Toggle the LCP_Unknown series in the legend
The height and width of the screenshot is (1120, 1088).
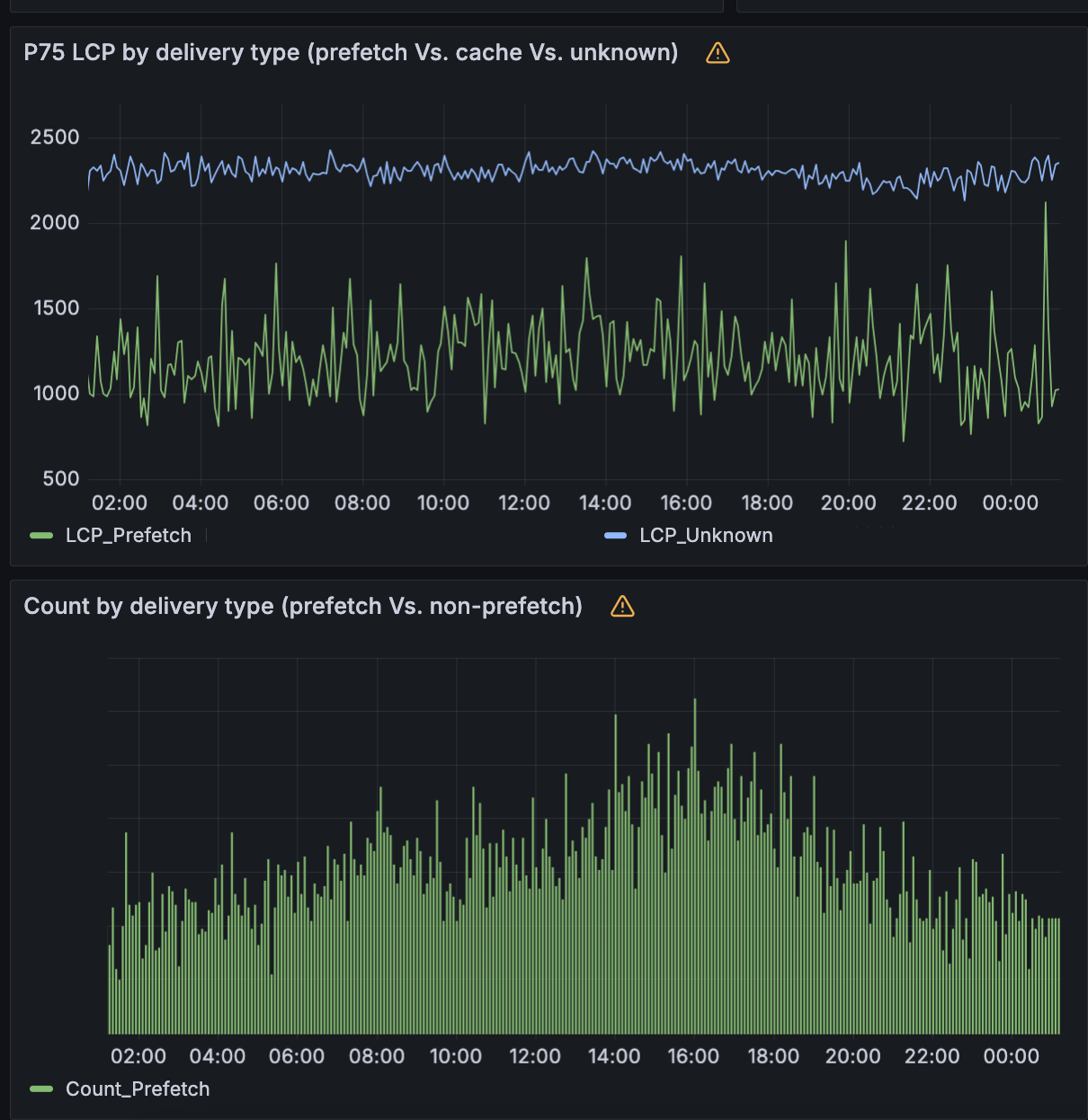click(x=706, y=536)
